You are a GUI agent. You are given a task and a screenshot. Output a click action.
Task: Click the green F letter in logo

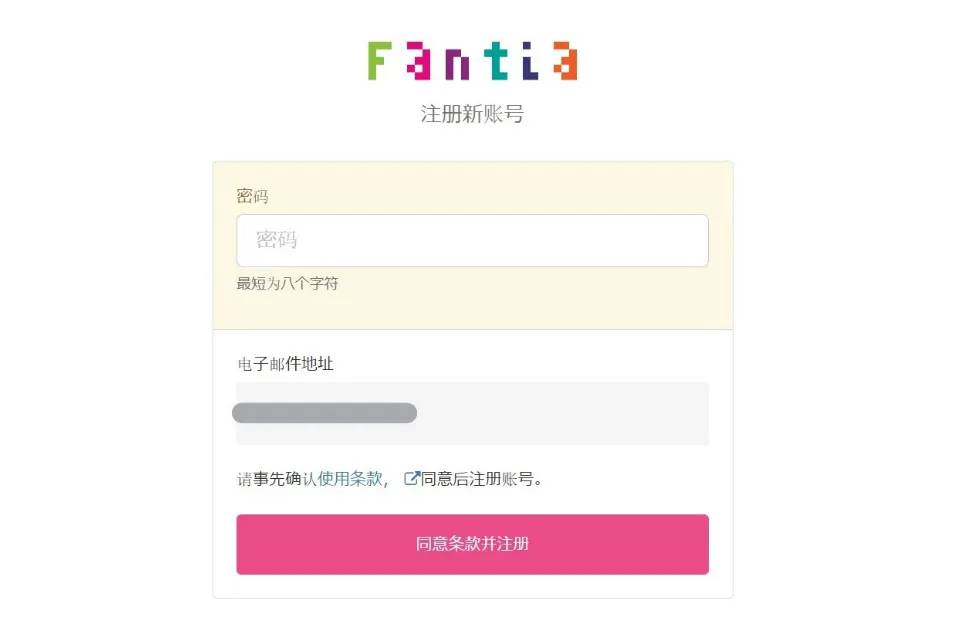click(x=379, y=61)
